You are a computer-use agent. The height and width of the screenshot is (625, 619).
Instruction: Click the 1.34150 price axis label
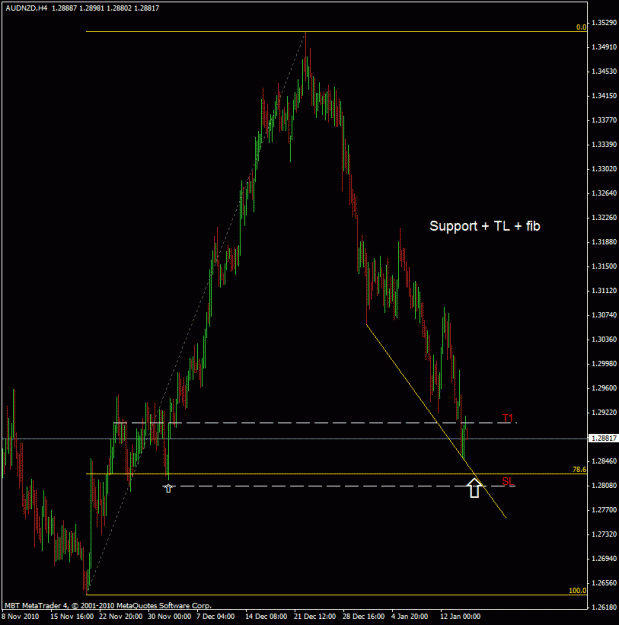(x=604, y=96)
